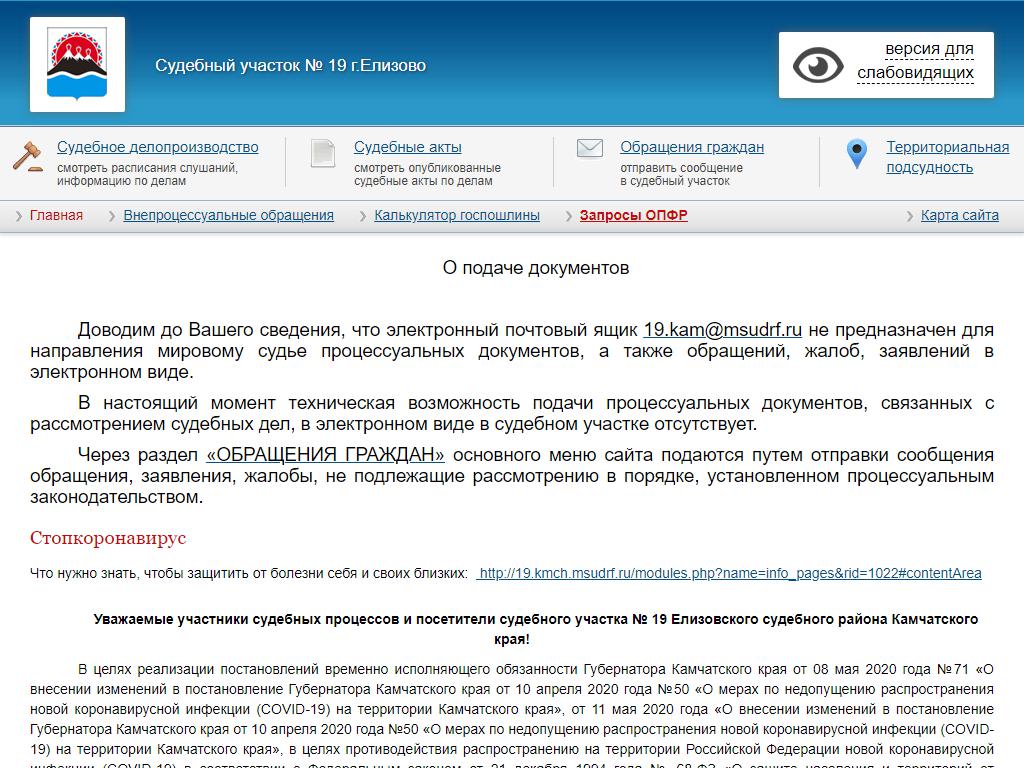
Task: Go to Обращения граждан header link
Action: coord(691,147)
